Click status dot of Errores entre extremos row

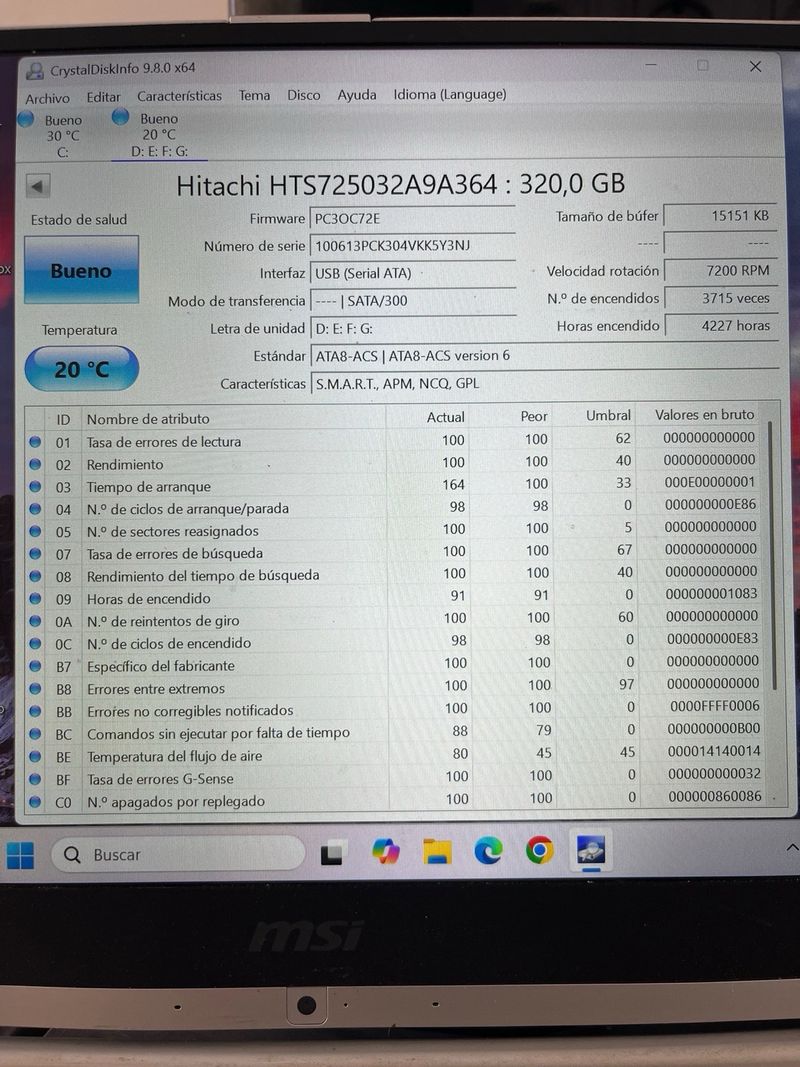[x=35, y=689]
